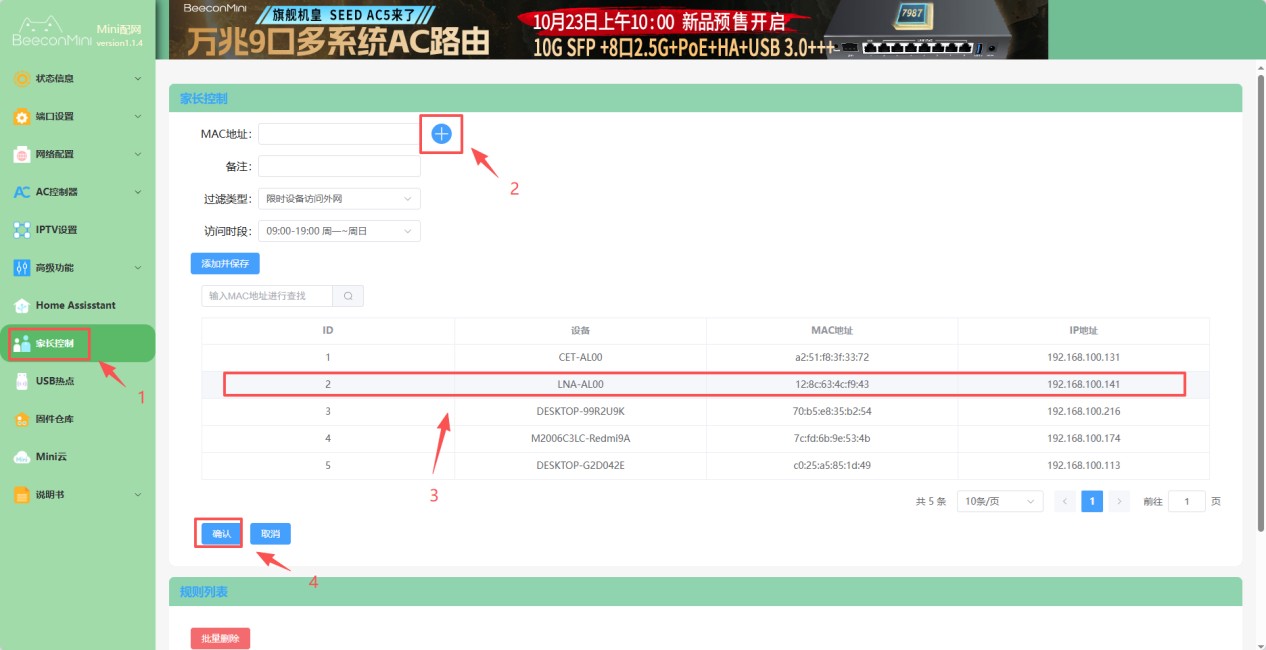The width and height of the screenshot is (1266, 650).
Task: Open IPTV设置 in the sidebar
Action: (x=56, y=230)
